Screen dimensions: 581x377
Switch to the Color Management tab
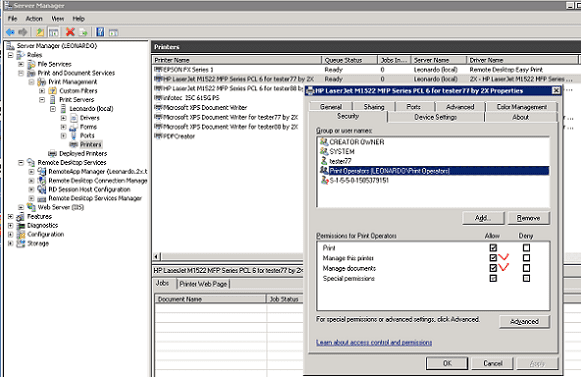click(521, 107)
